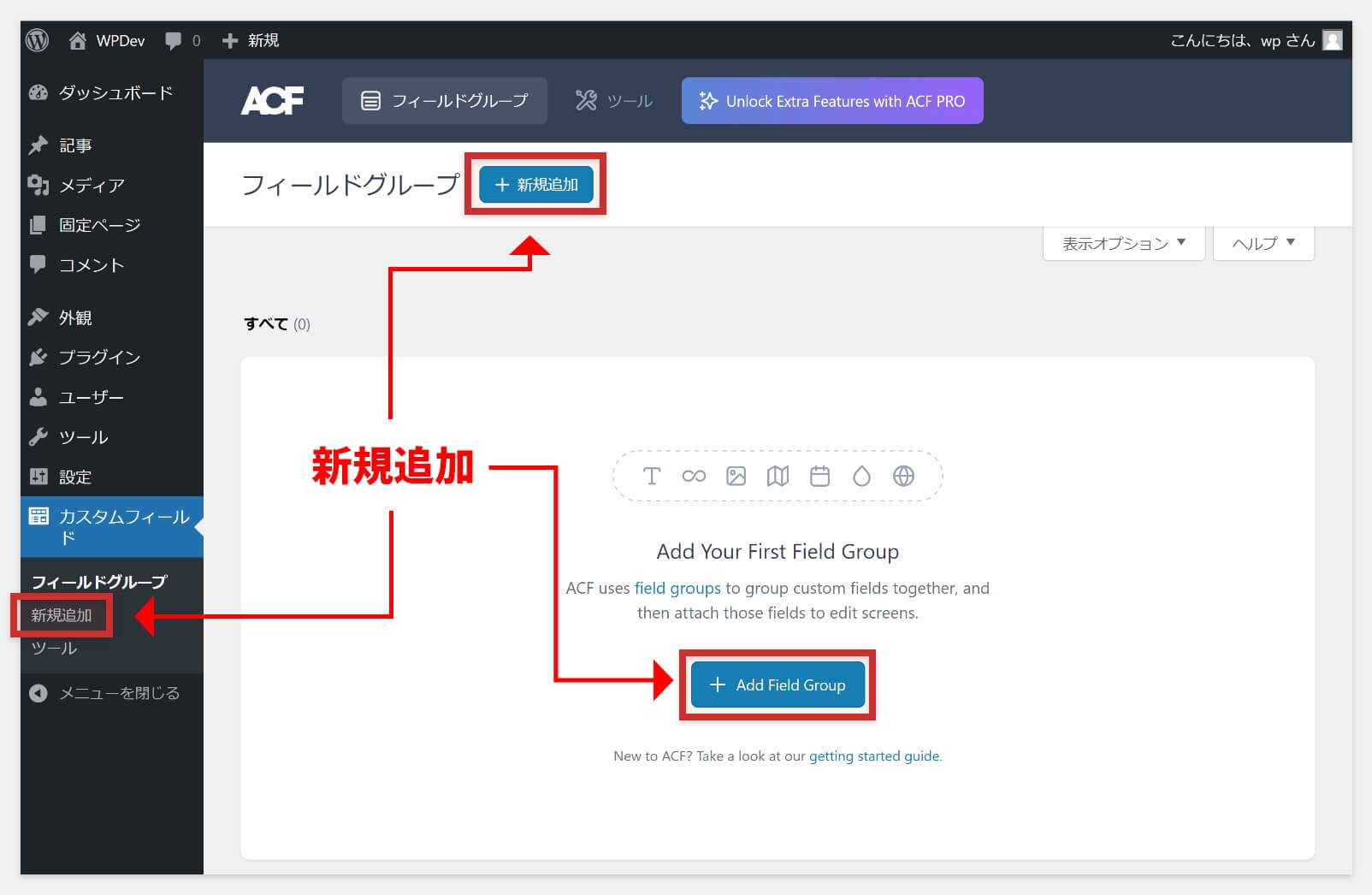Click the custom fields table icon
Screen dimensions: 1372x895
coord(38,516)
